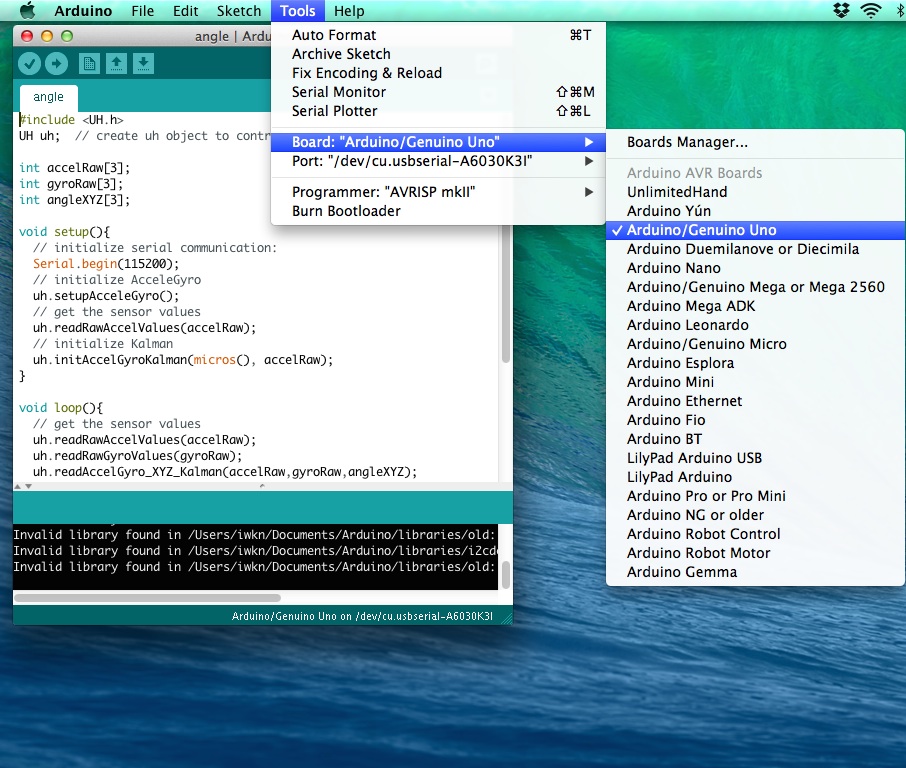Screen dimensions: 906x768
Task: Click the board and port status text
Action: (x=362, y=616)
